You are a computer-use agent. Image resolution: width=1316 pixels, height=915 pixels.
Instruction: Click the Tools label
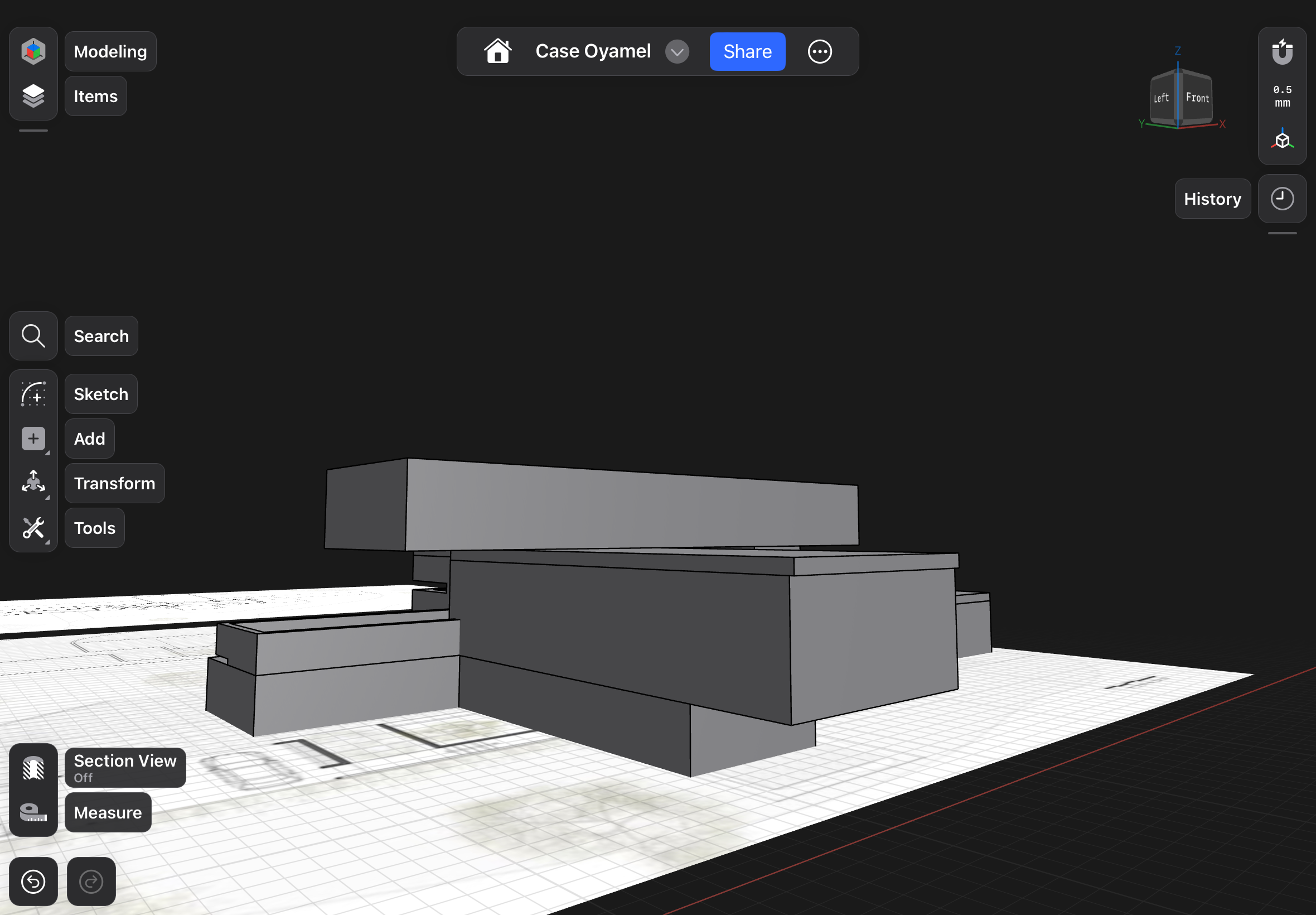click(95, 528)
